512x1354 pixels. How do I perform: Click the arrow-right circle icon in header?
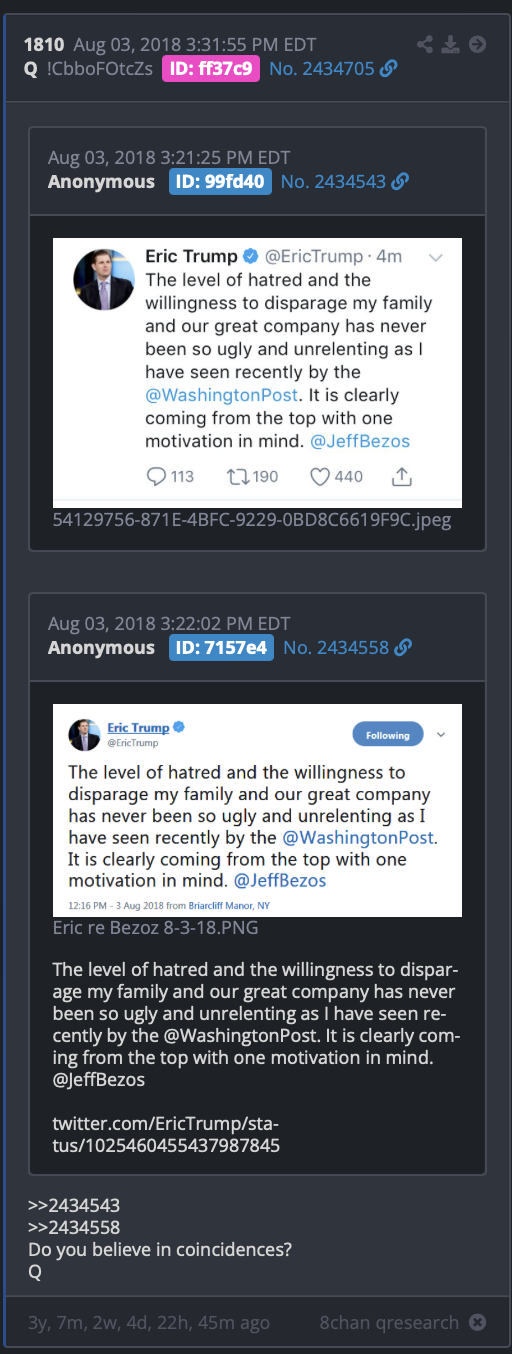point(477,44)
